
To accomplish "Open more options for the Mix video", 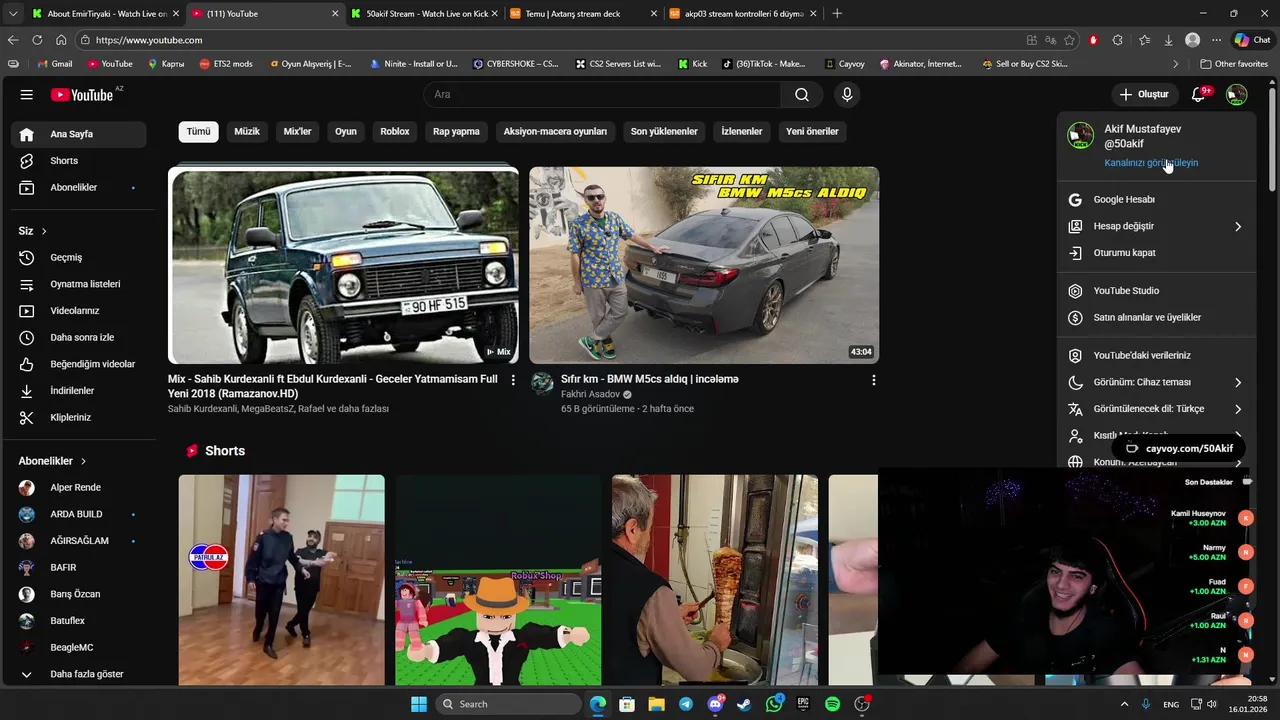I will (513, 380).
